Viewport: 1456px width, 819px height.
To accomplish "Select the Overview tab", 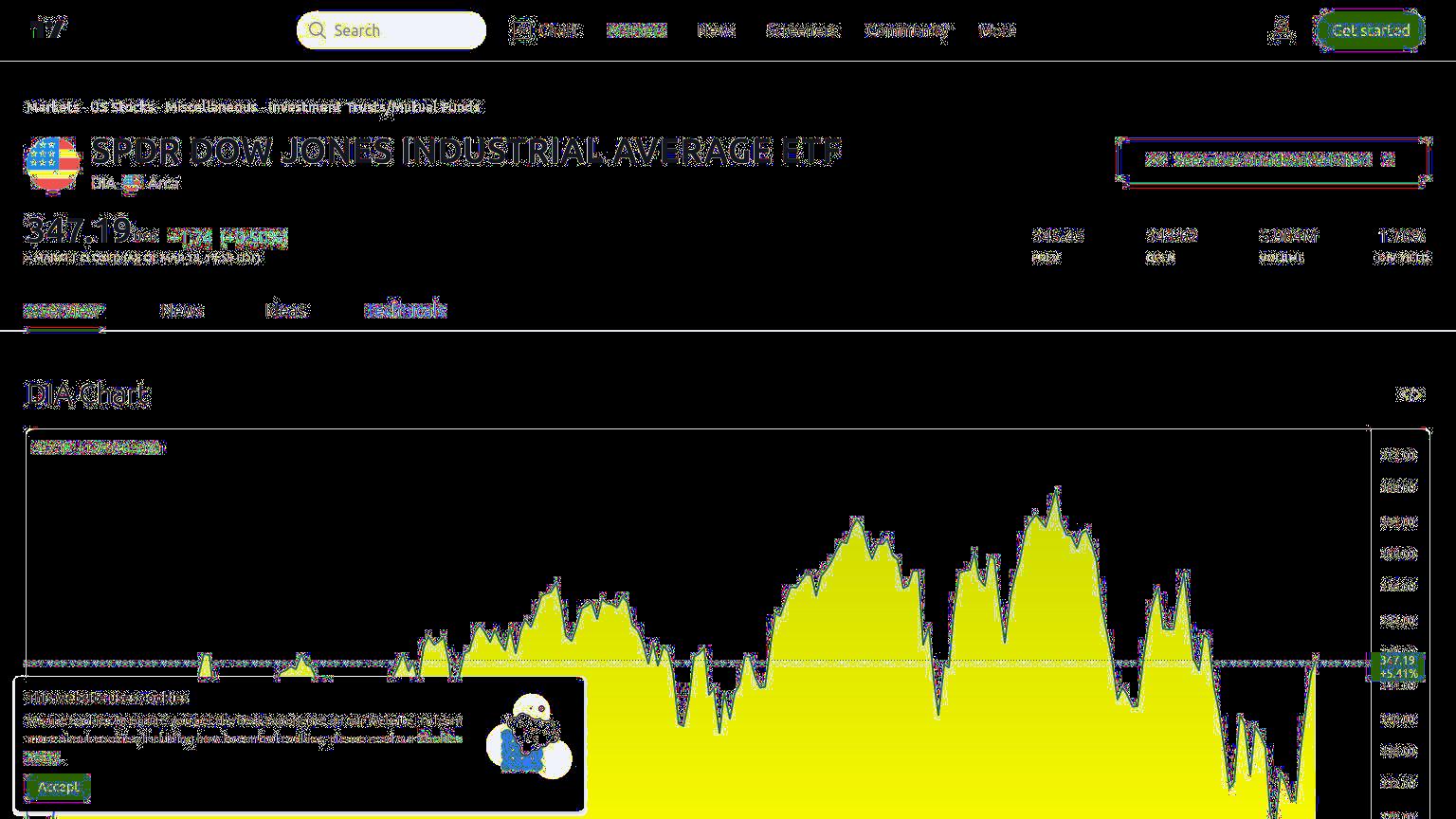I will (x=64, y=310).
